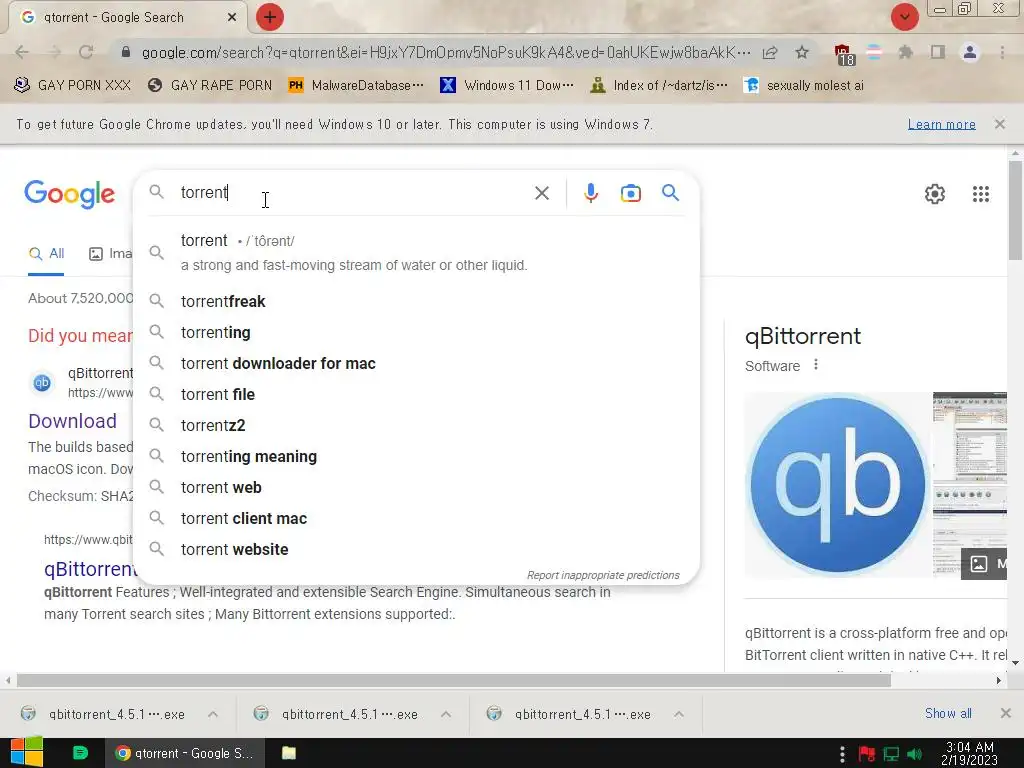The width and height of the screenshot is (1024, 768).
Task: Click the browser back arrow
Action: tap(22, 52)
